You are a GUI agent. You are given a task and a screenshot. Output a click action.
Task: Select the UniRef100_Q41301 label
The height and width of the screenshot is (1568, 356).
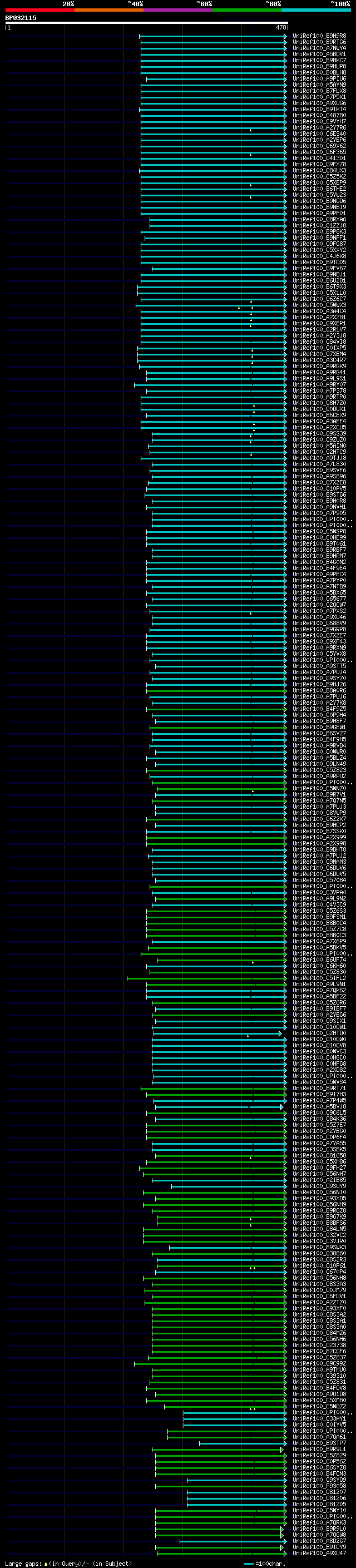(x=319, y=159)
